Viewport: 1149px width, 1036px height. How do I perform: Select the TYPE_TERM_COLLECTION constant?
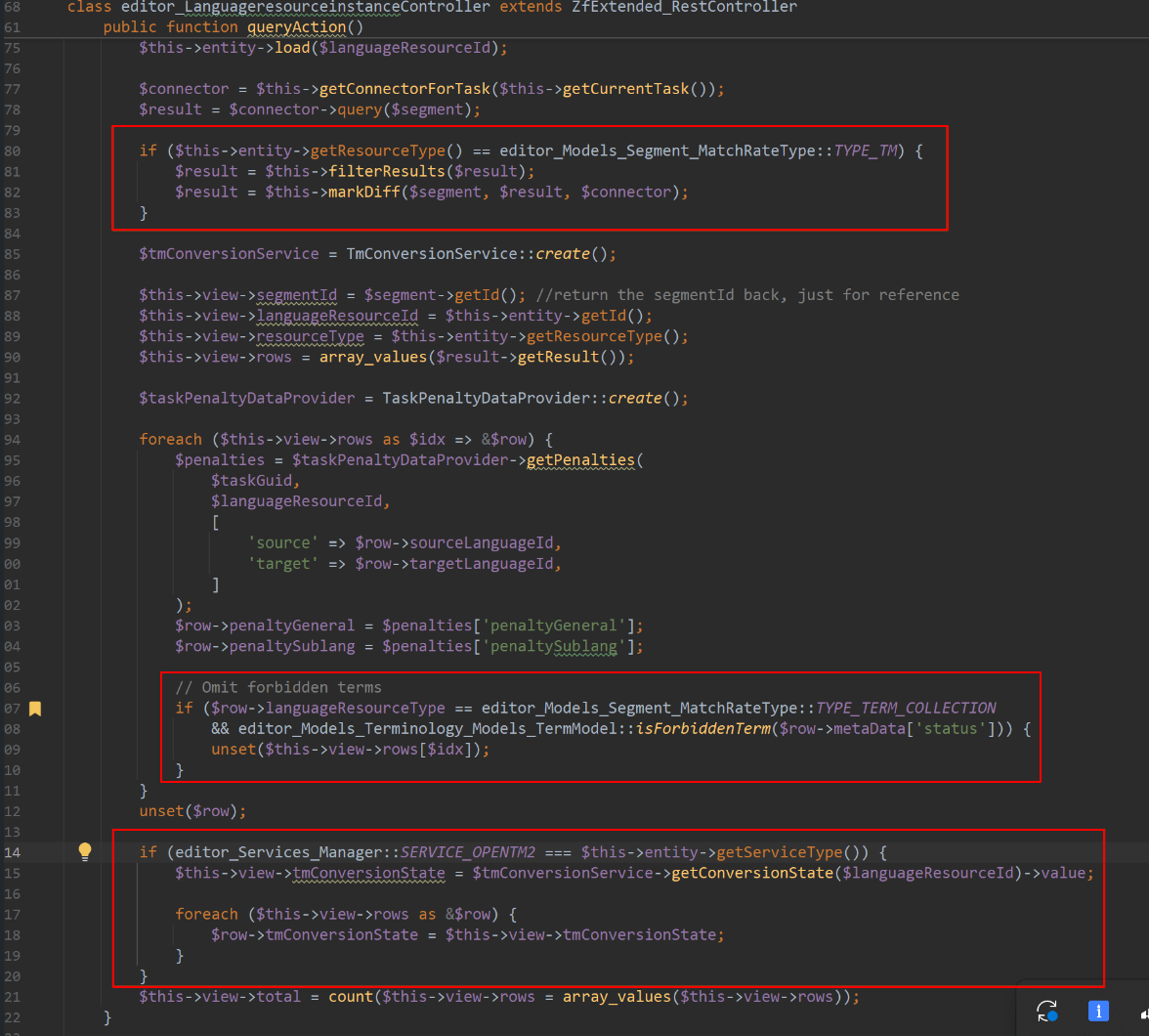906,708
